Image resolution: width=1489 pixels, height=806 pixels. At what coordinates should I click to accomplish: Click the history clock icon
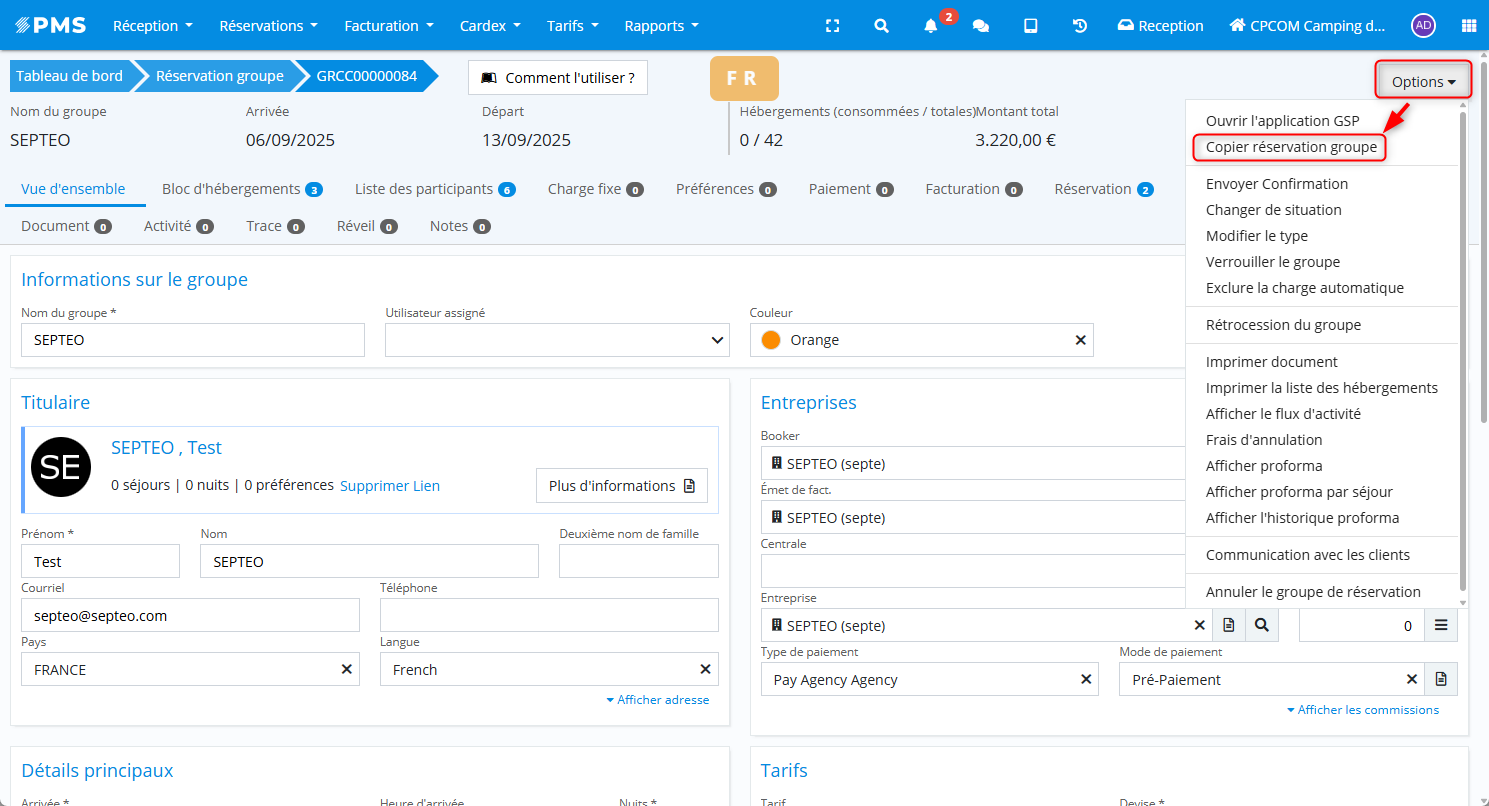pyautogui.click(x=1080, y=26)
